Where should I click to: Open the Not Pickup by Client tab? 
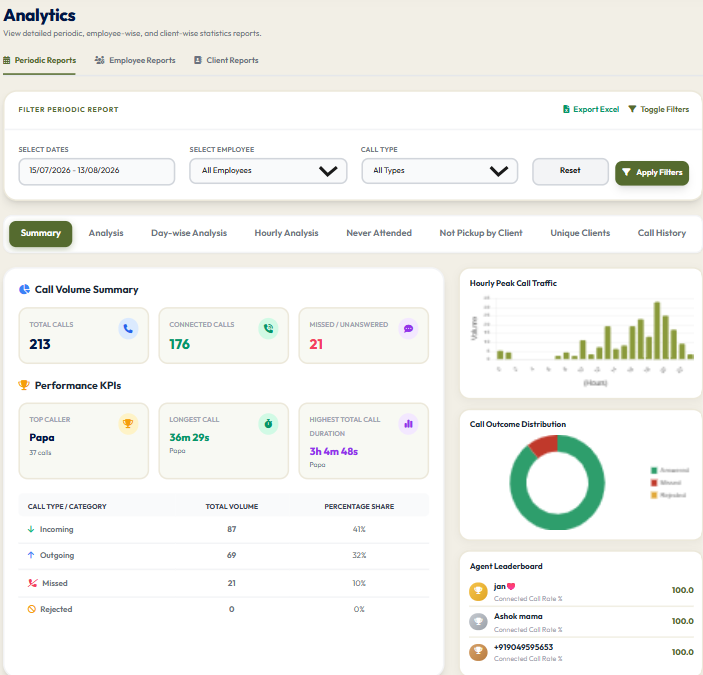pyautogui.click(x=481, y=233)
